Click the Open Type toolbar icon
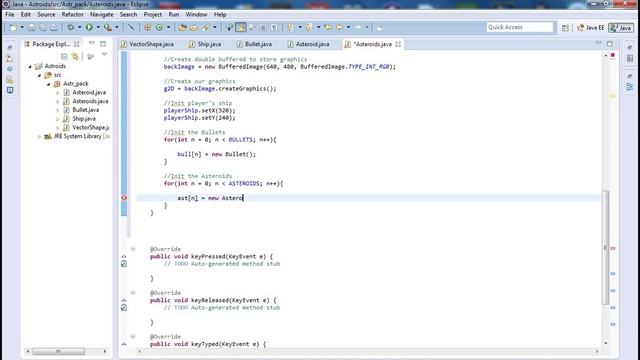Screen dimensions: 640x360 [182, 27]
